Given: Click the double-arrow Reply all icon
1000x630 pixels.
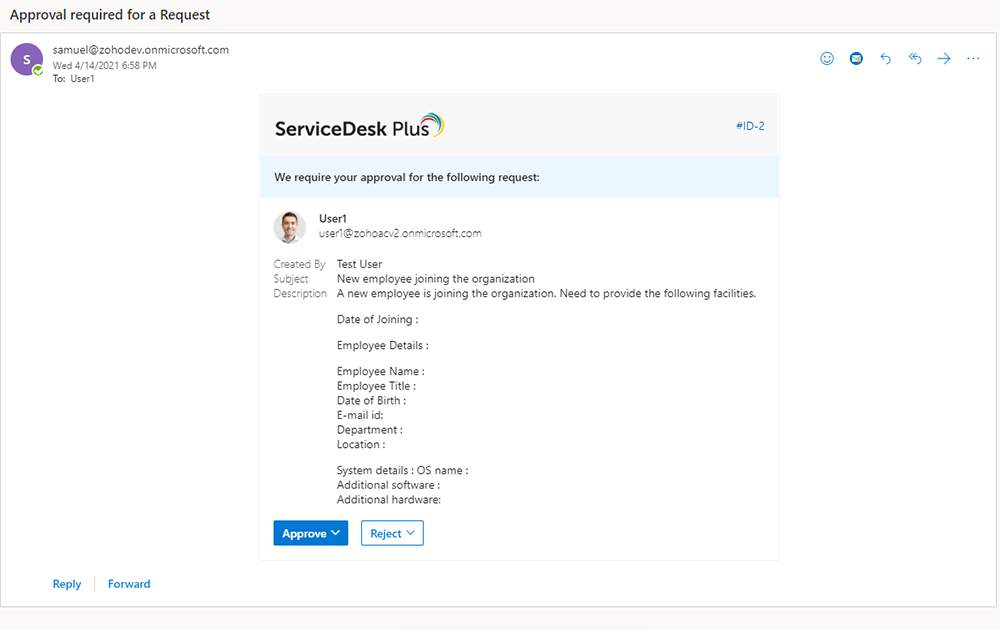Looking at the screenshot, I should (x=914, y=59).
